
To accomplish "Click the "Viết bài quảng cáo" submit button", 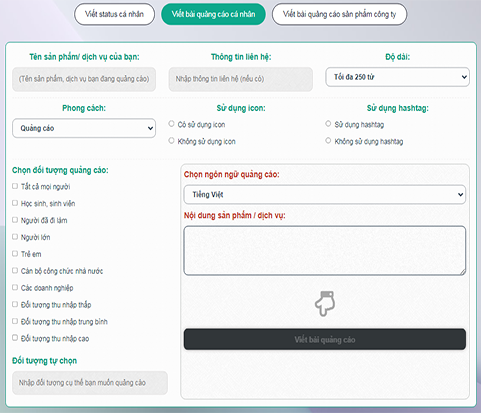I will [325, 339].
